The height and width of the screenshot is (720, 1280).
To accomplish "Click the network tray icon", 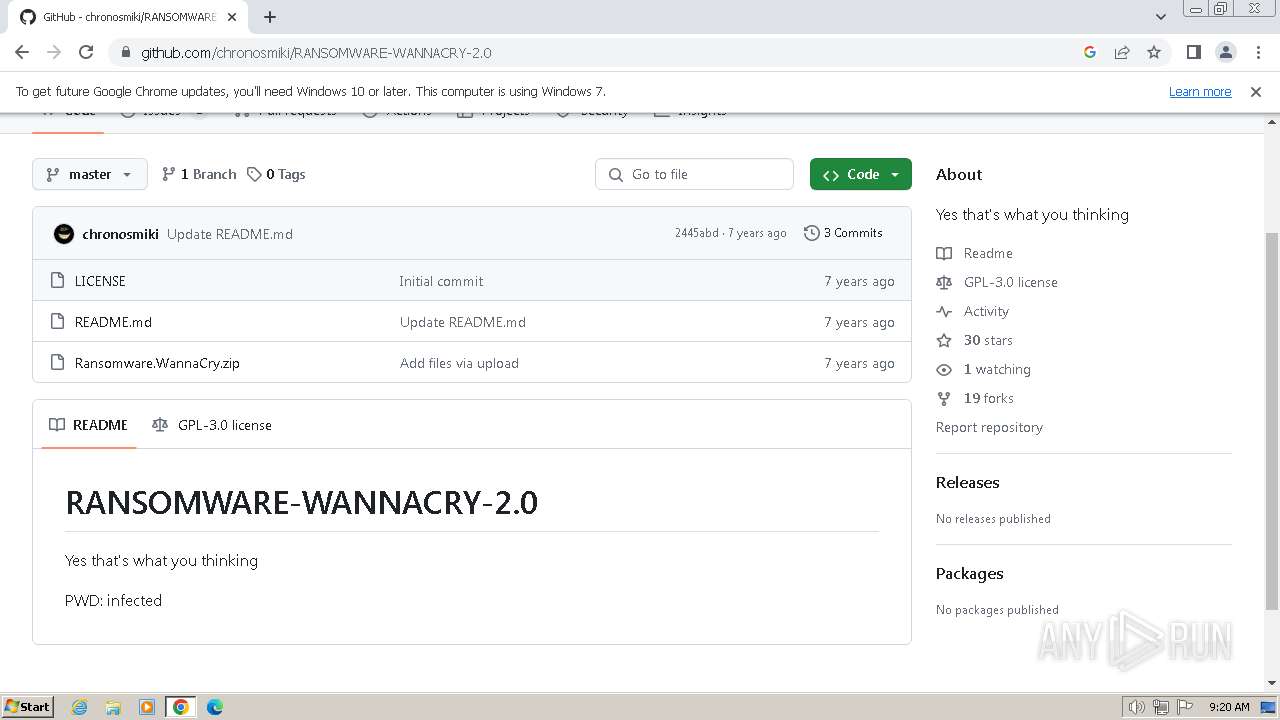I will coord(1161,707).
